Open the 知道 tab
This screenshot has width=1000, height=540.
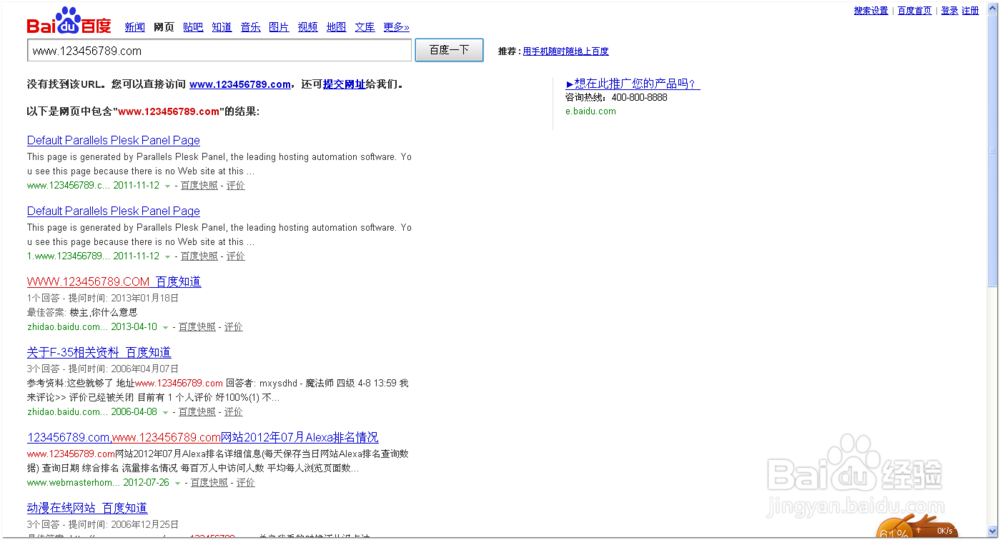221,27
